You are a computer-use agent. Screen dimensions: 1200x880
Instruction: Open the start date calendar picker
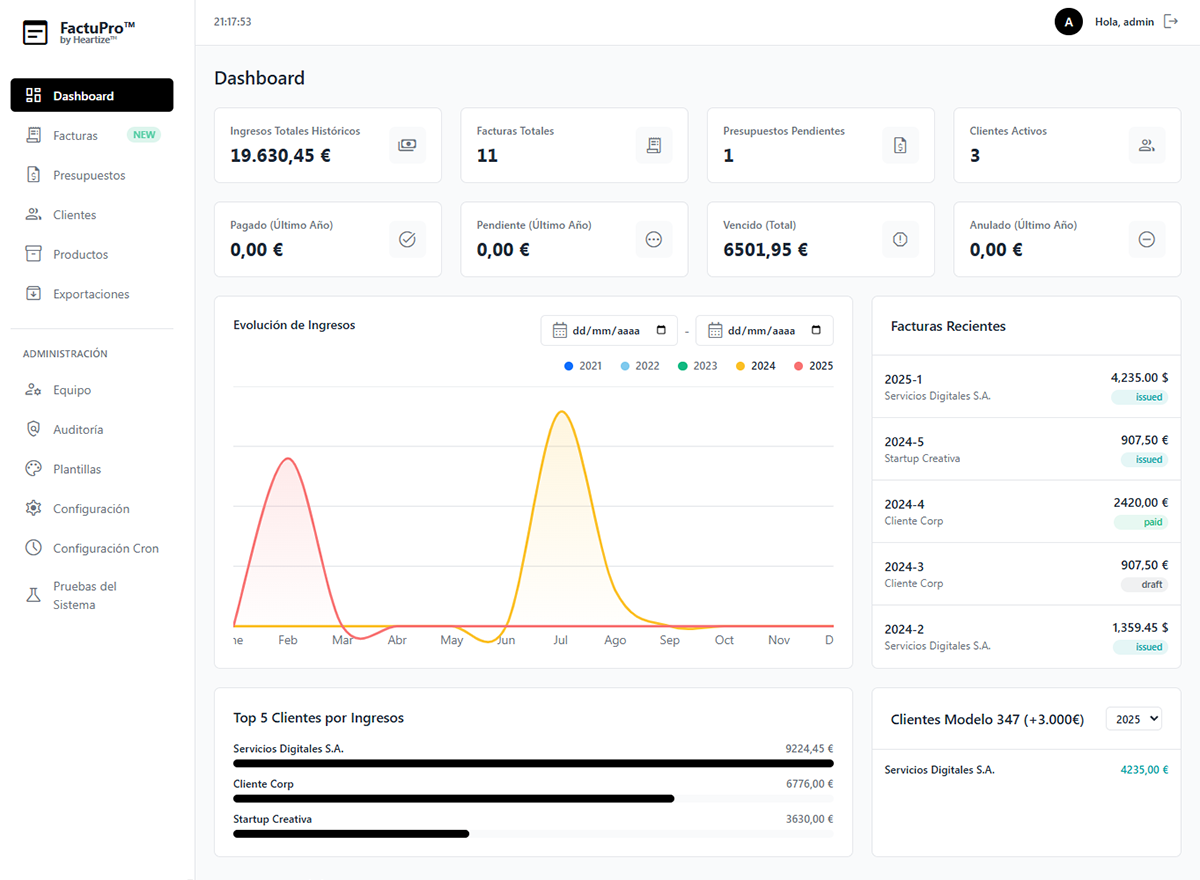tap(661, 331)
